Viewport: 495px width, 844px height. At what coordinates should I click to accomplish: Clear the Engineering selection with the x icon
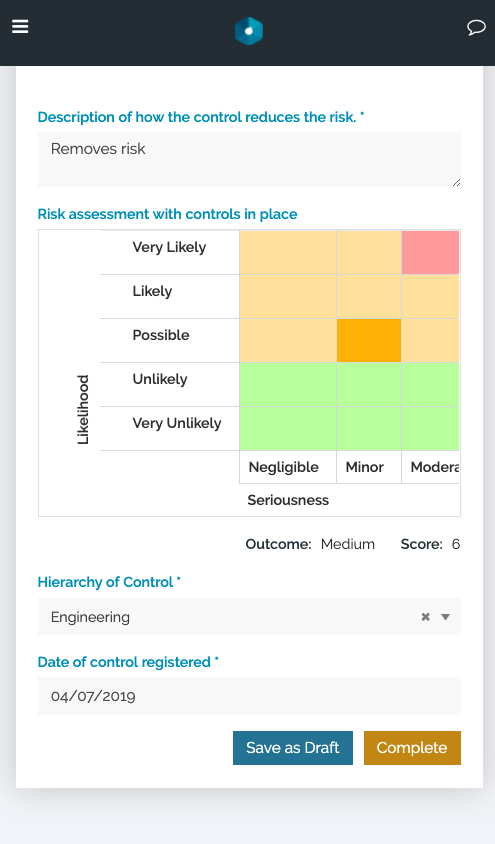pyautogui.click(x=425, y=617)
